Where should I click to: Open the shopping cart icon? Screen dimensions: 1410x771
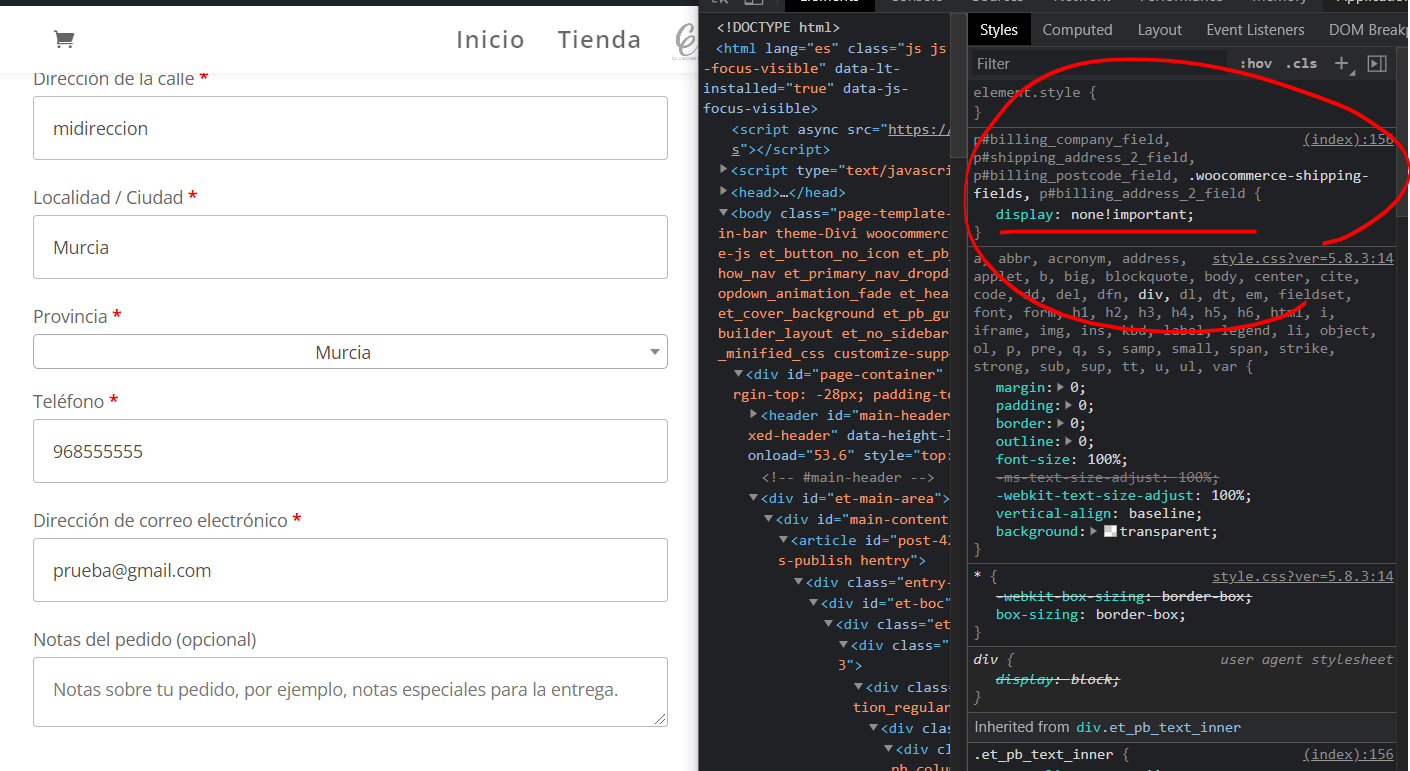(64, 39)
